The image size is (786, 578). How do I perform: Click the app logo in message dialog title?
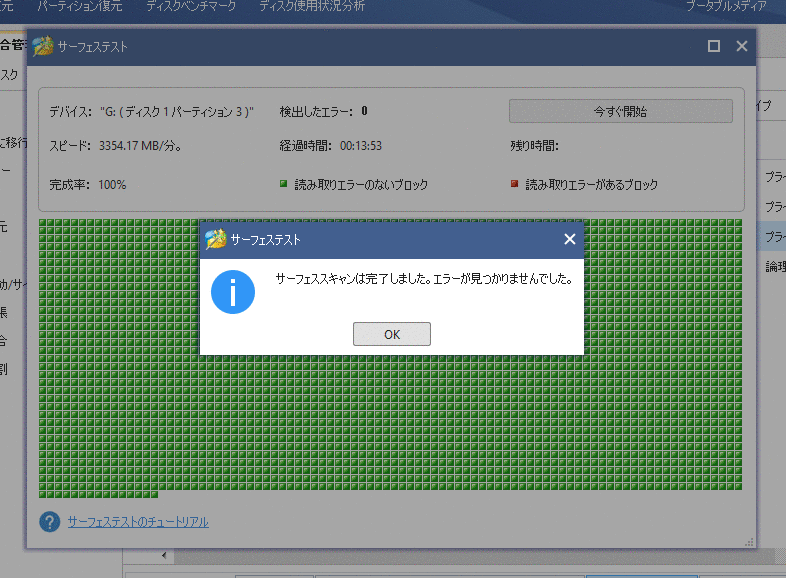tap(215, 240)
